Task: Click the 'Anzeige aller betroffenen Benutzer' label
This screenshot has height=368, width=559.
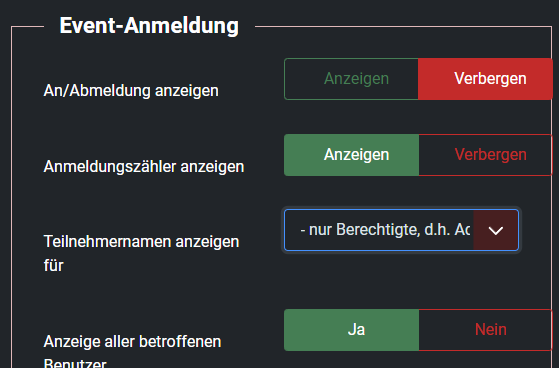Action: pyautogui.click(x=132, y=351)
